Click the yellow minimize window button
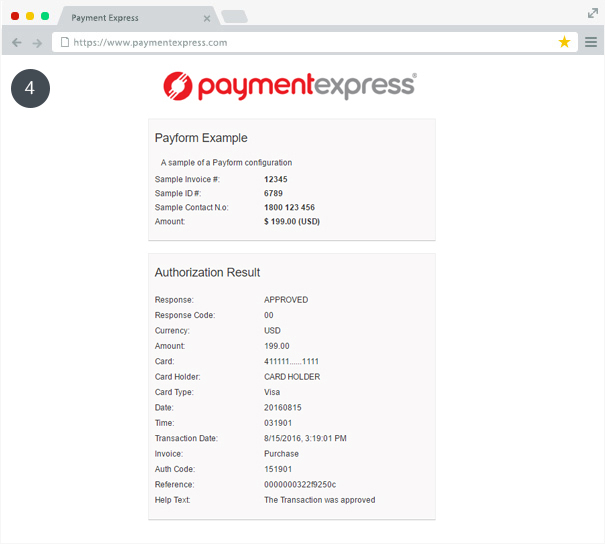The width and height of the screenshot is (605, 544). [x=30, y=16]
